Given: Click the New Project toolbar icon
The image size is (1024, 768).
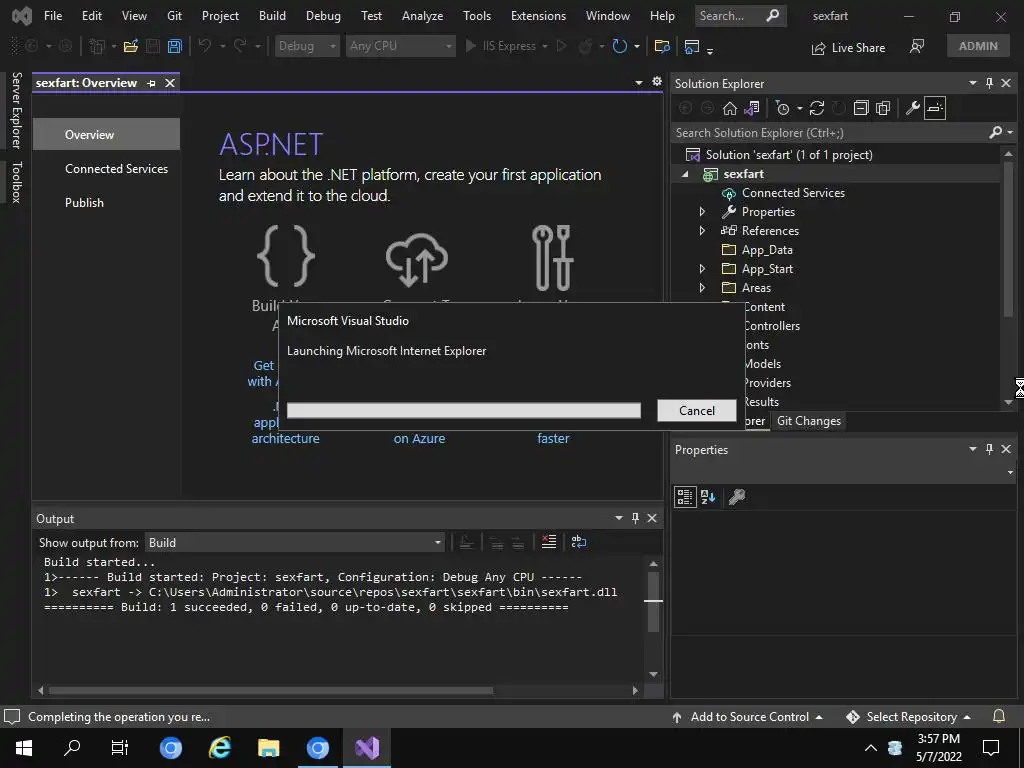Looking at the screenshot, I should [x=97, y=46].
